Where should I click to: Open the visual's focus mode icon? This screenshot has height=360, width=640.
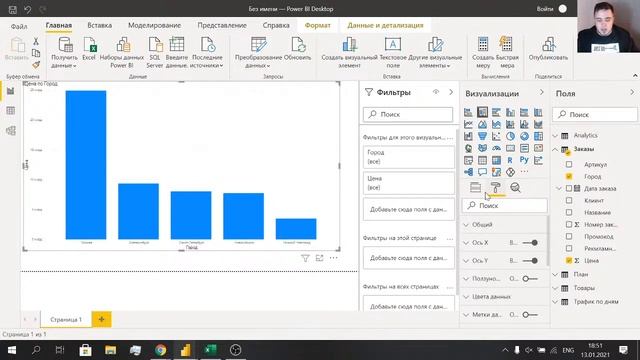(319, 258)
